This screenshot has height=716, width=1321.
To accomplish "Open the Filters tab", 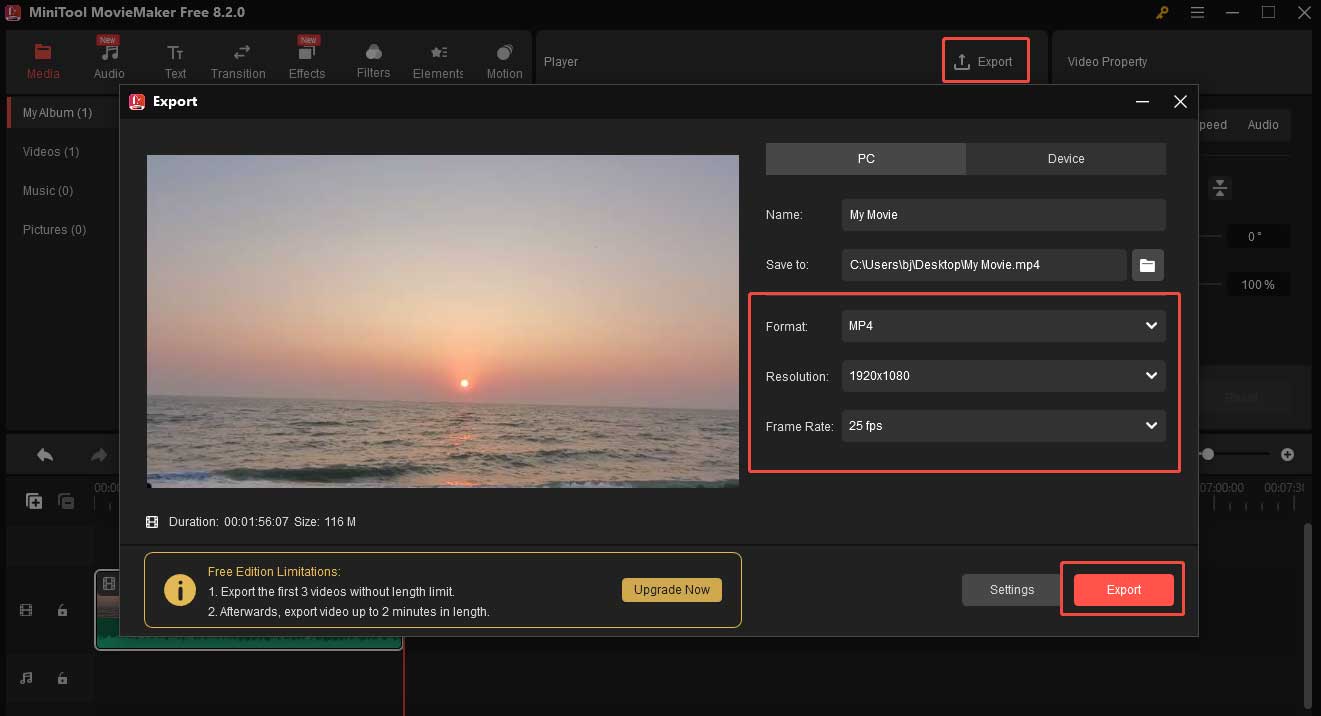I will pos(373,61).
